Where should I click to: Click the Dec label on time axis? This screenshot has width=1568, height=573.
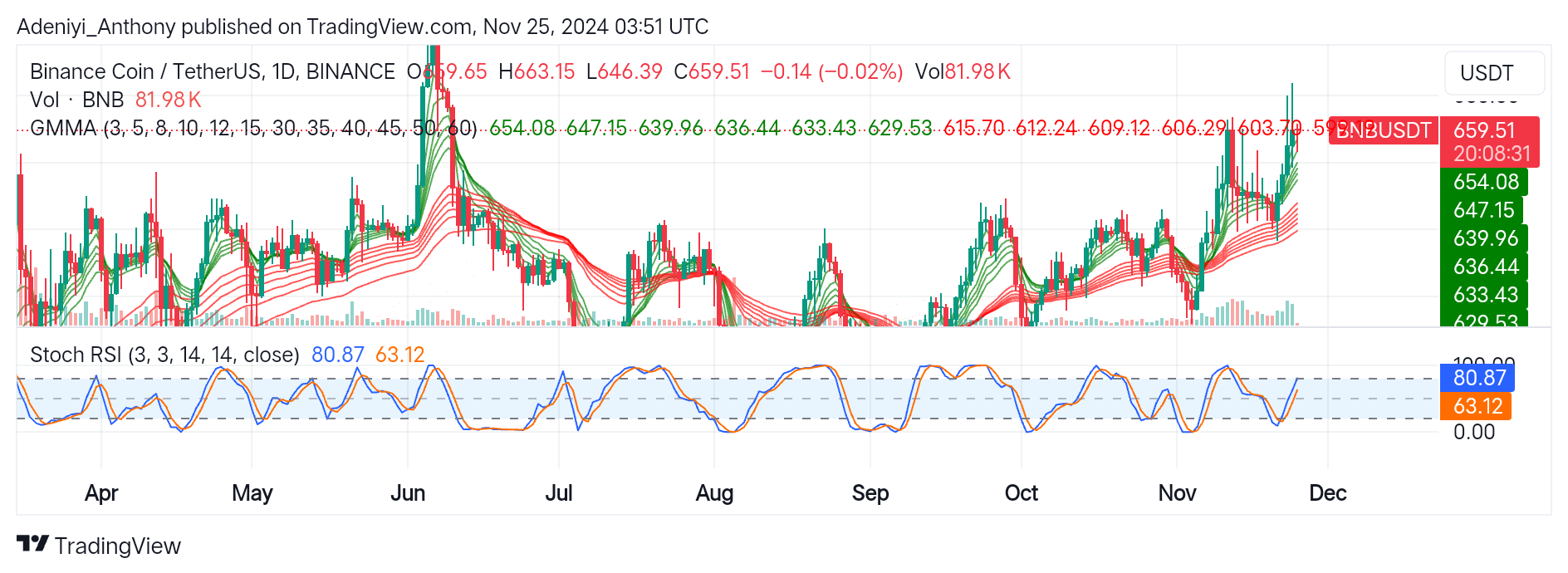(x=1328, y=493)
